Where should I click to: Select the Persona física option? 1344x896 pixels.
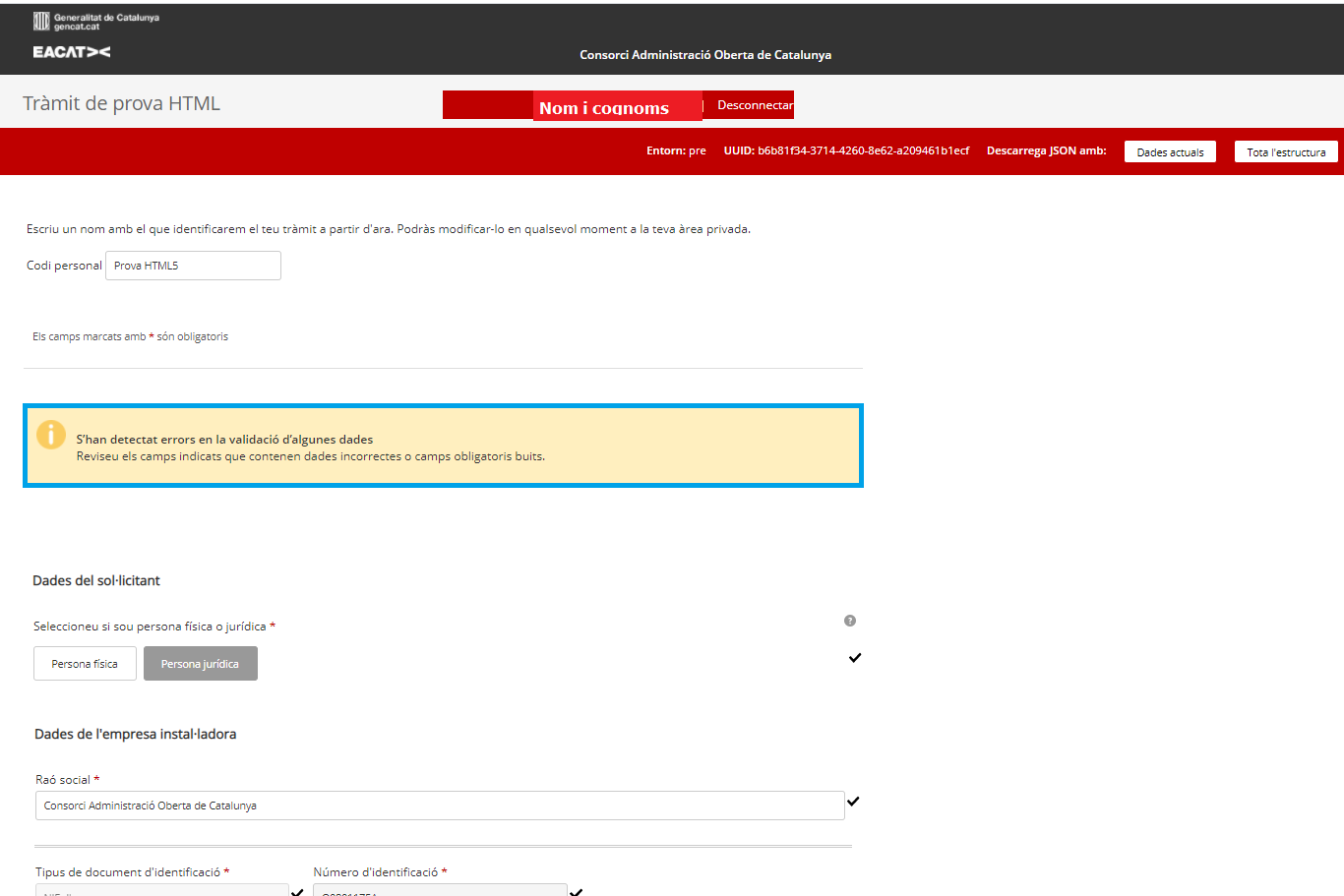point(85,663)
